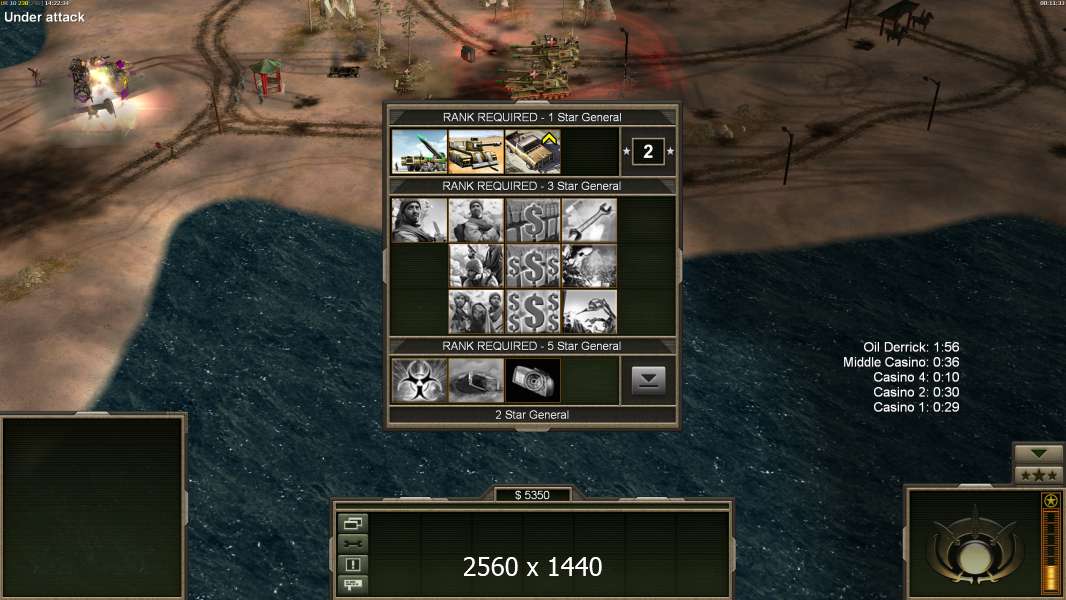Select the biohazard Anthrax Bomb power
Viewport: 1066px width, 600px height.
coord(419,381)
